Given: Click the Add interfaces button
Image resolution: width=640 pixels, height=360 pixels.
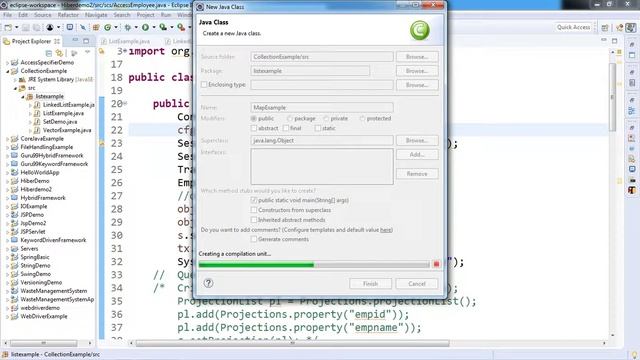Looking at the screenshot, I should [x=417, y=155].
